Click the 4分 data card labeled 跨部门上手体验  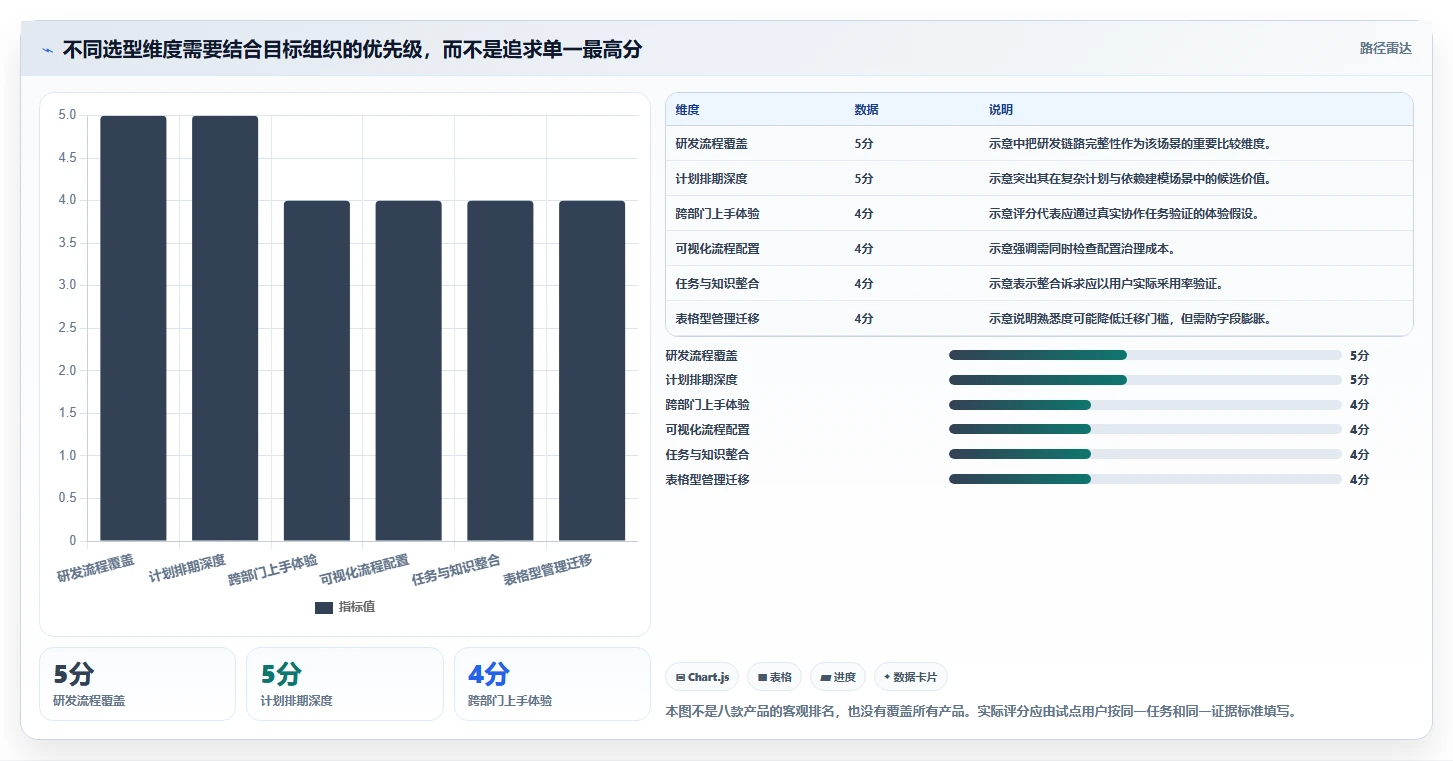(x=552, y=684)
